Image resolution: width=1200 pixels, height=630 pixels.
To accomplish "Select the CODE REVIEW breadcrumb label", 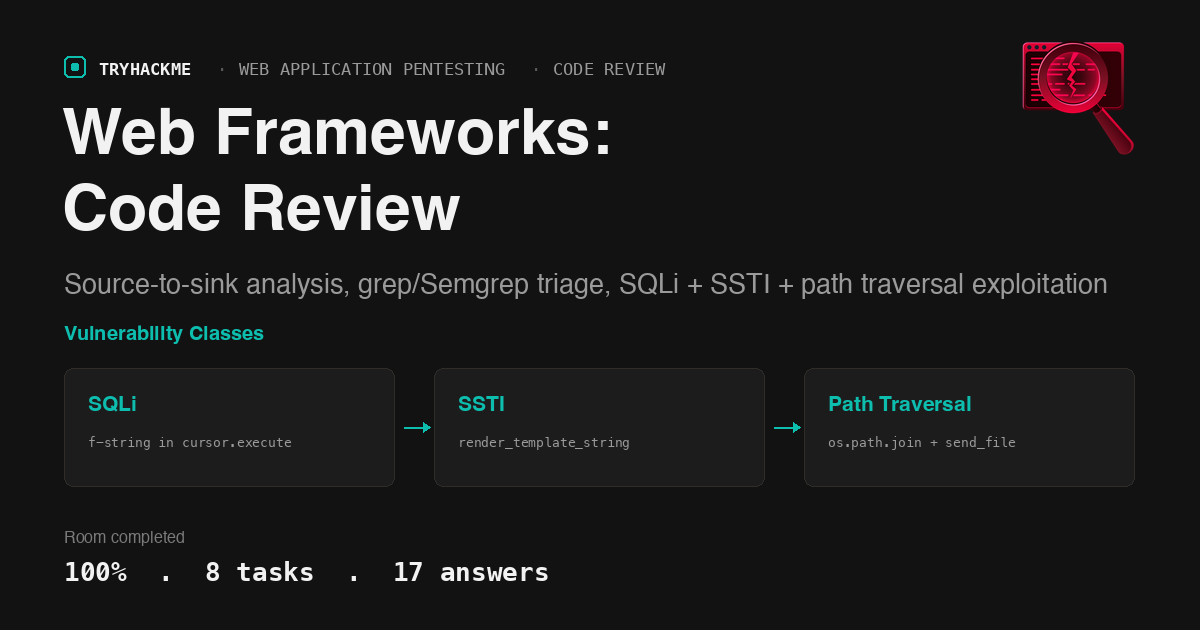I will [x=609, y=69].
